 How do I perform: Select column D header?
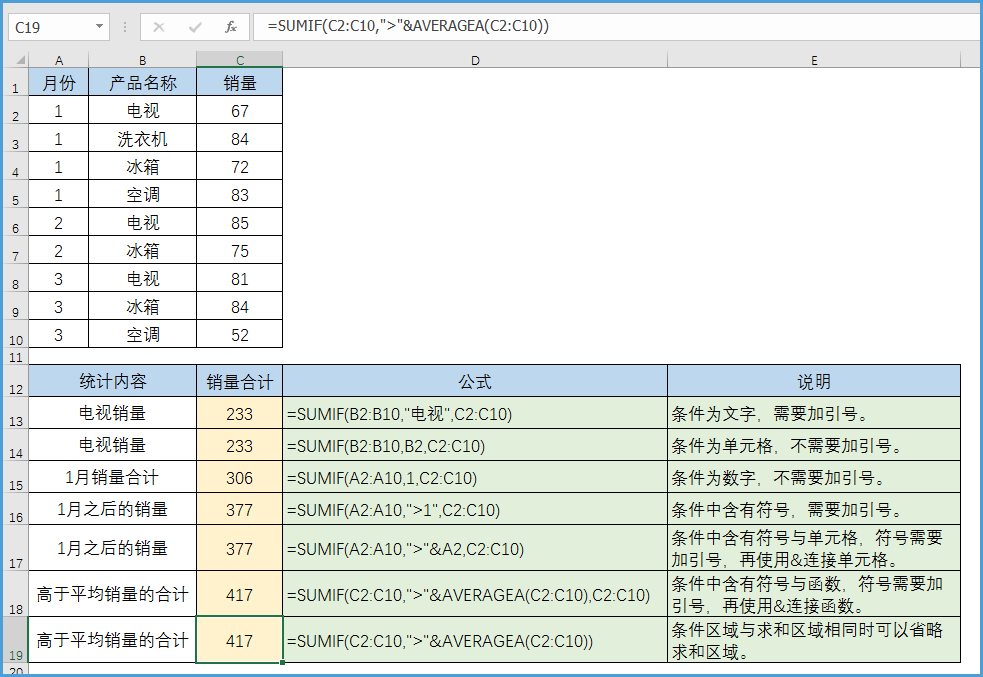coord(475,60)
